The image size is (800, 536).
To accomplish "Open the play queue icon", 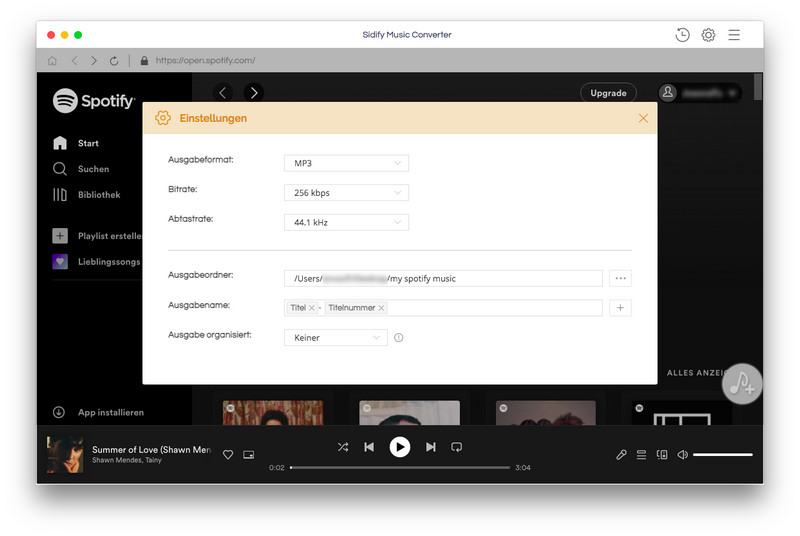I will (x=641, y=454).
